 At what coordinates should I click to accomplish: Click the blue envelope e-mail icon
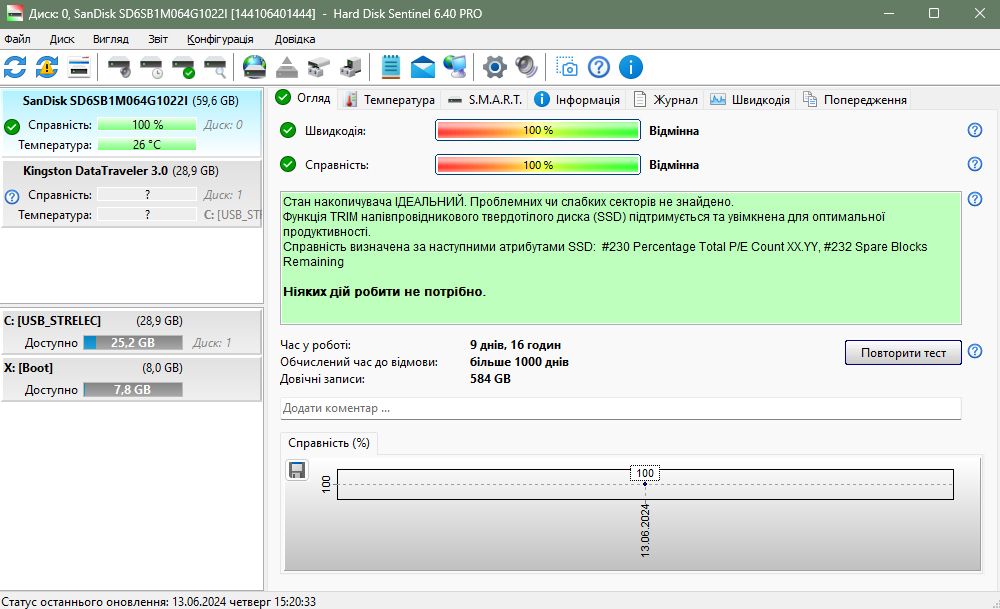pos(422,67)
